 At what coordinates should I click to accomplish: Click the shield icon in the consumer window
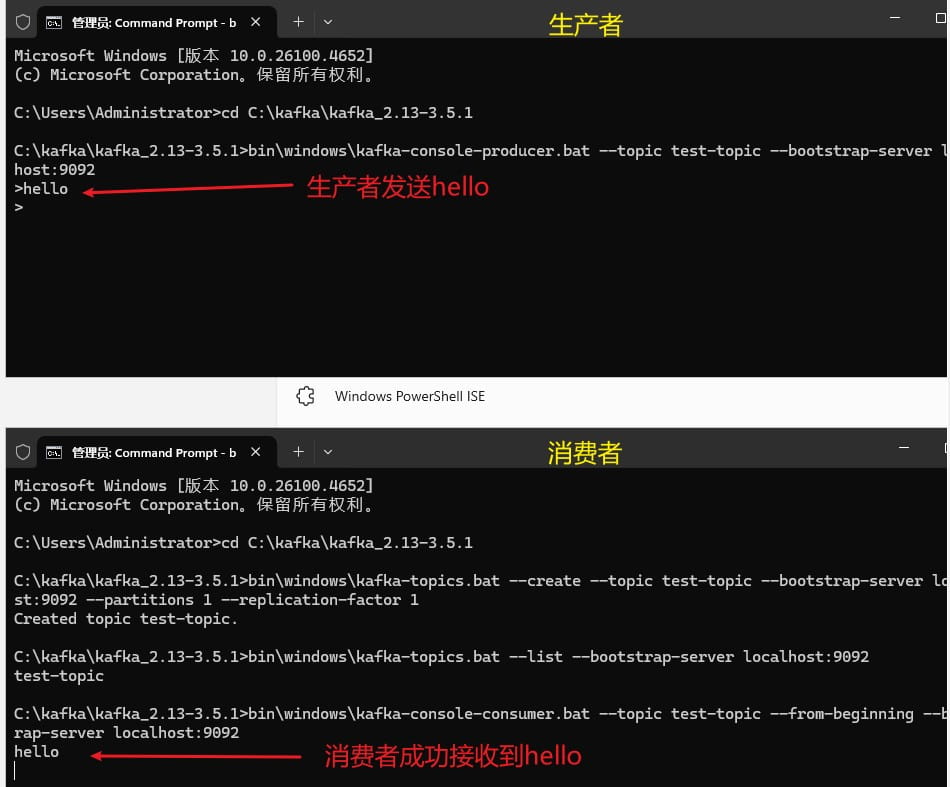click(x=23, y=452)
